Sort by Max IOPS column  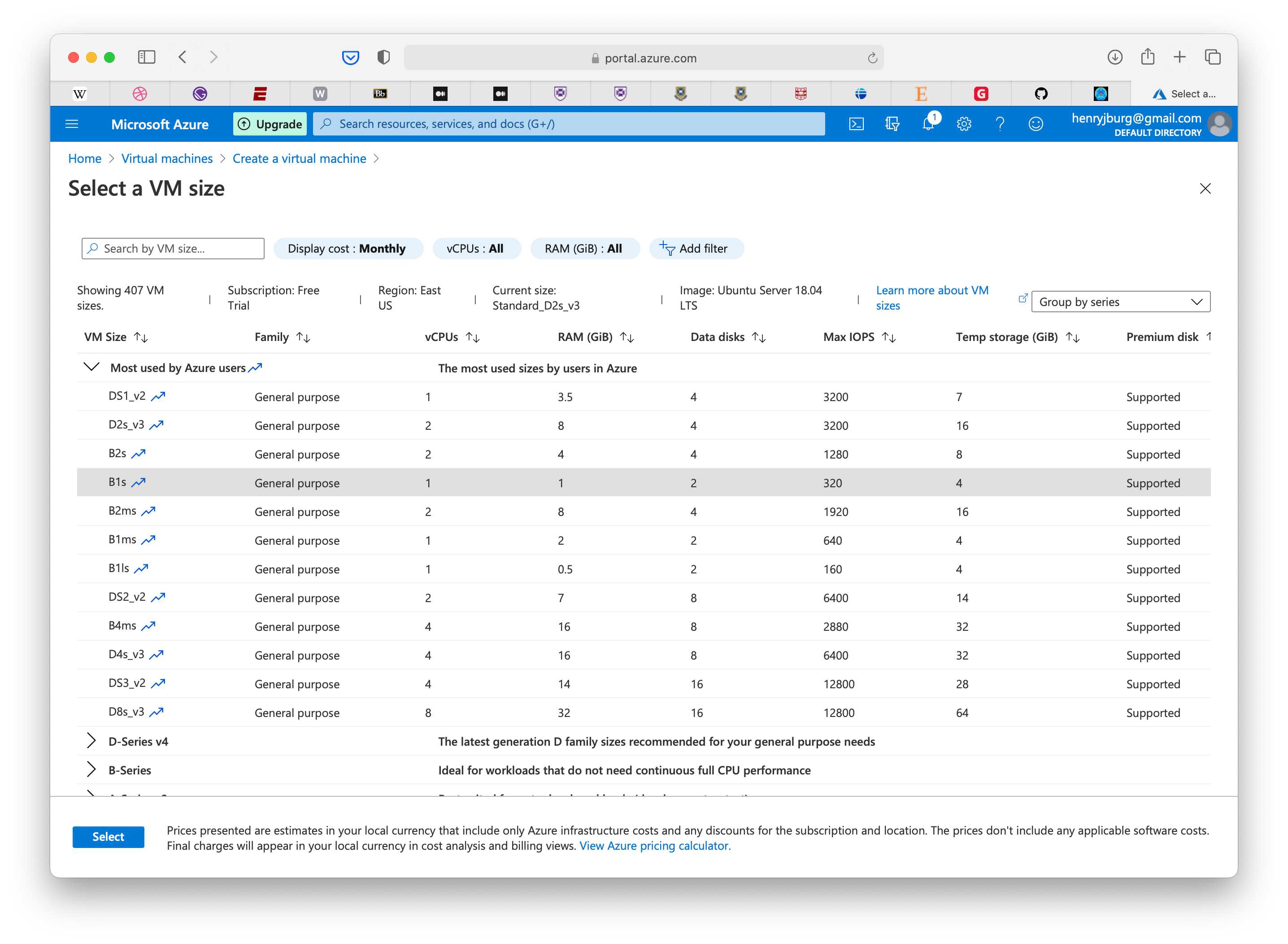pos(888,338)
